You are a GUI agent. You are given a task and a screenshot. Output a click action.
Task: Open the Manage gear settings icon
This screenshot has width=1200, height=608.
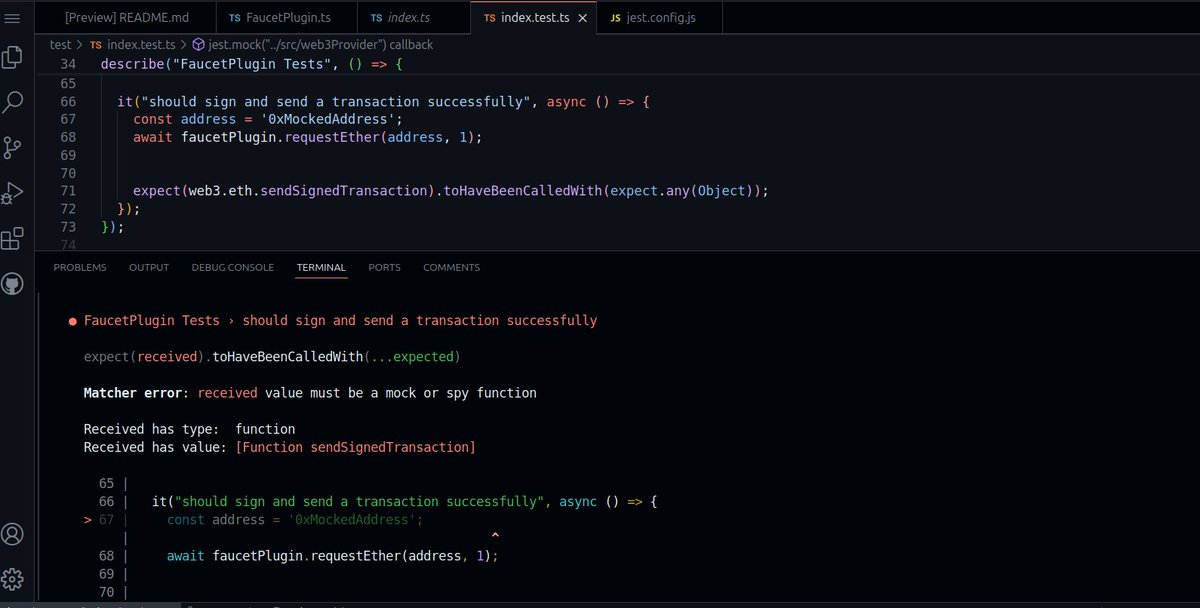[x=12, y=578]
